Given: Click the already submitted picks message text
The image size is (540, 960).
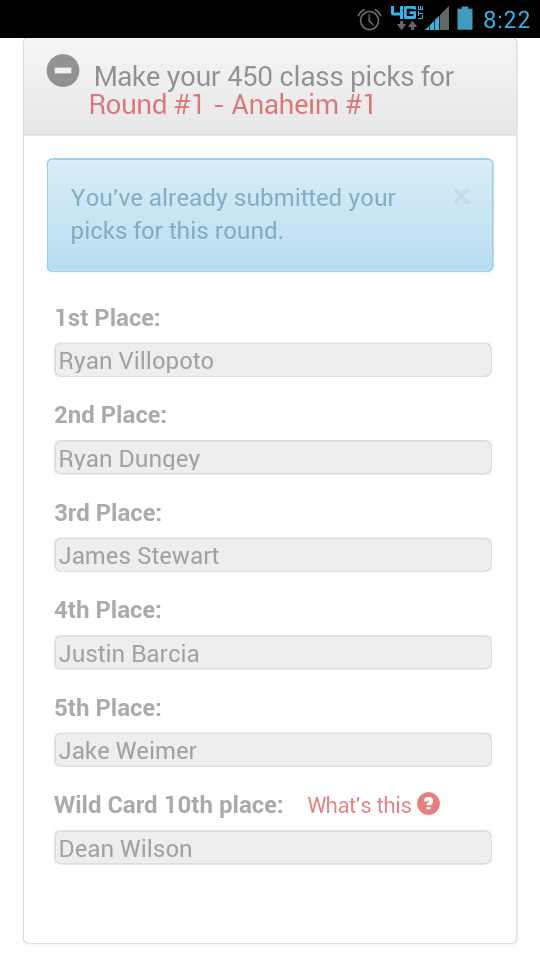Looking at the screenshot, I should tap(233, 214).
